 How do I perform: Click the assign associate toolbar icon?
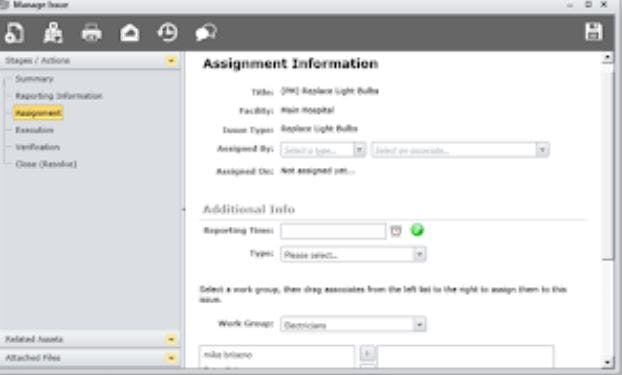53,33
